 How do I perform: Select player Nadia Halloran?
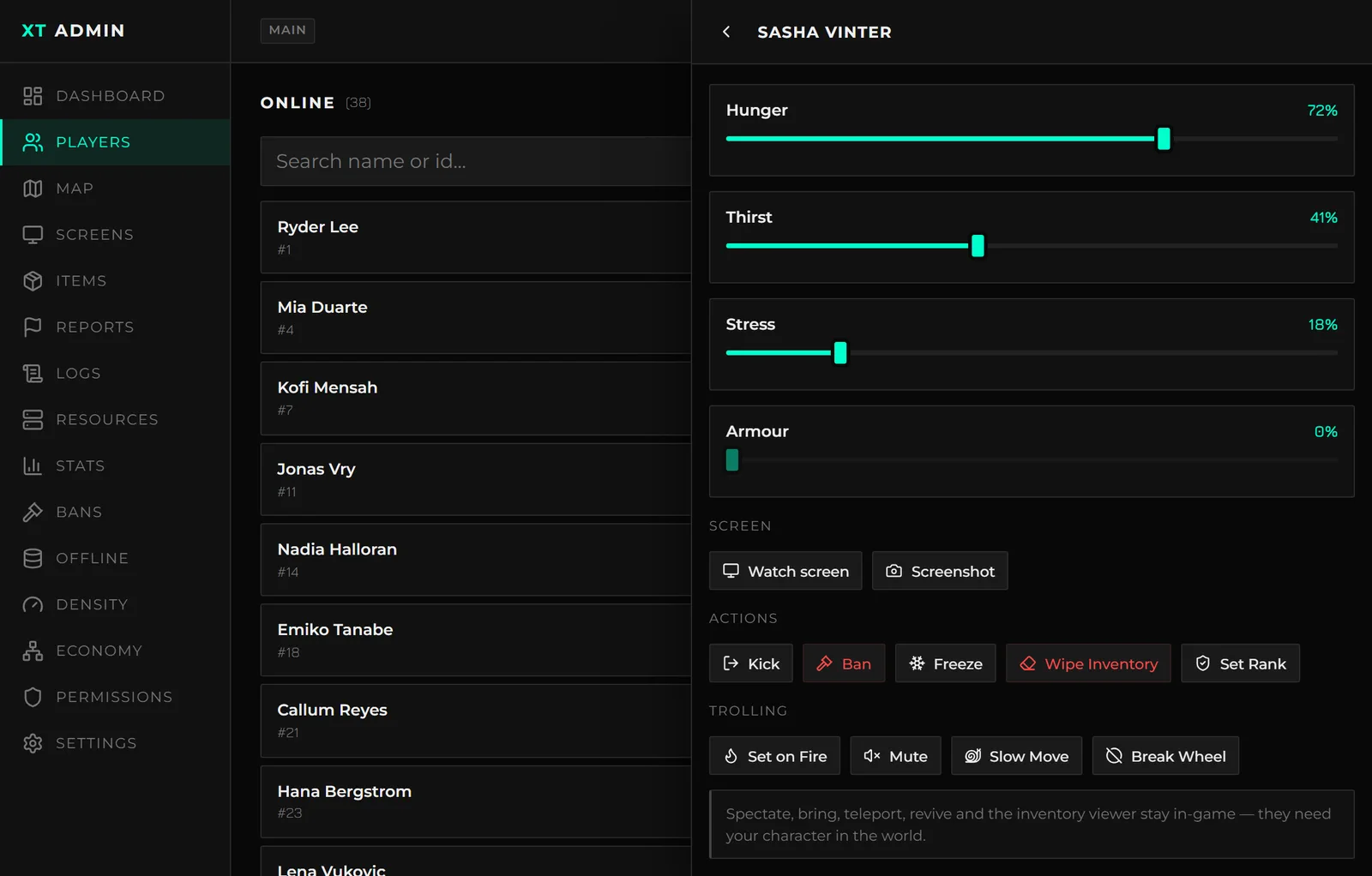[x=476, y=560]
